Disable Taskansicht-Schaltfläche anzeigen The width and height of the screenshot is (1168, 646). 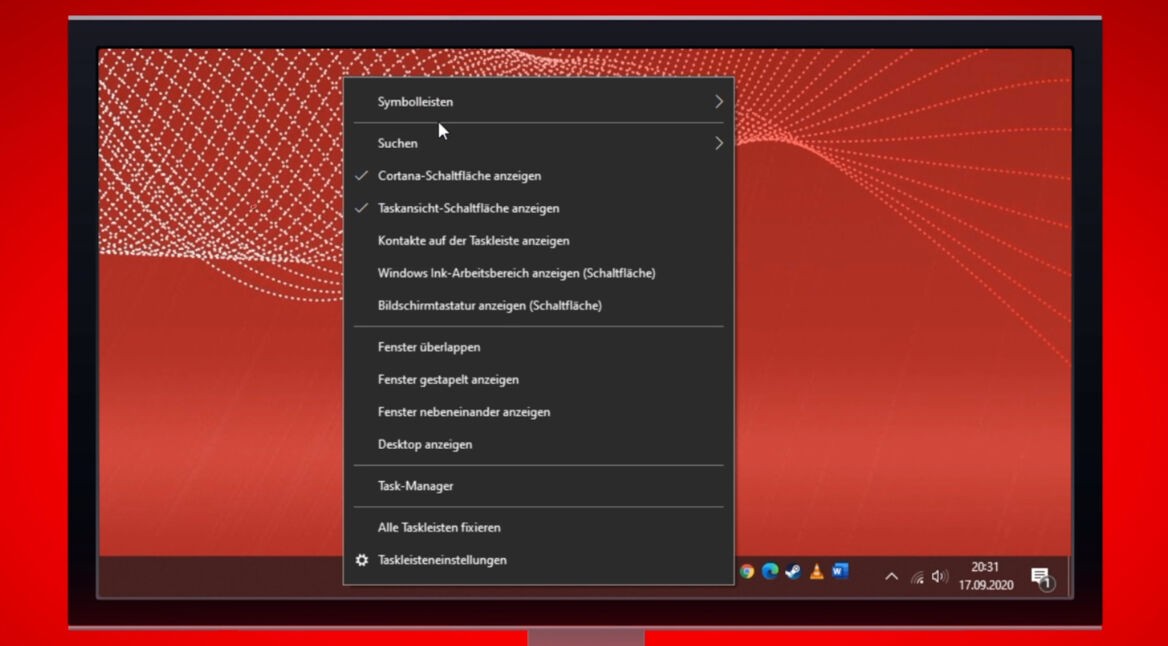pos(470,208)
